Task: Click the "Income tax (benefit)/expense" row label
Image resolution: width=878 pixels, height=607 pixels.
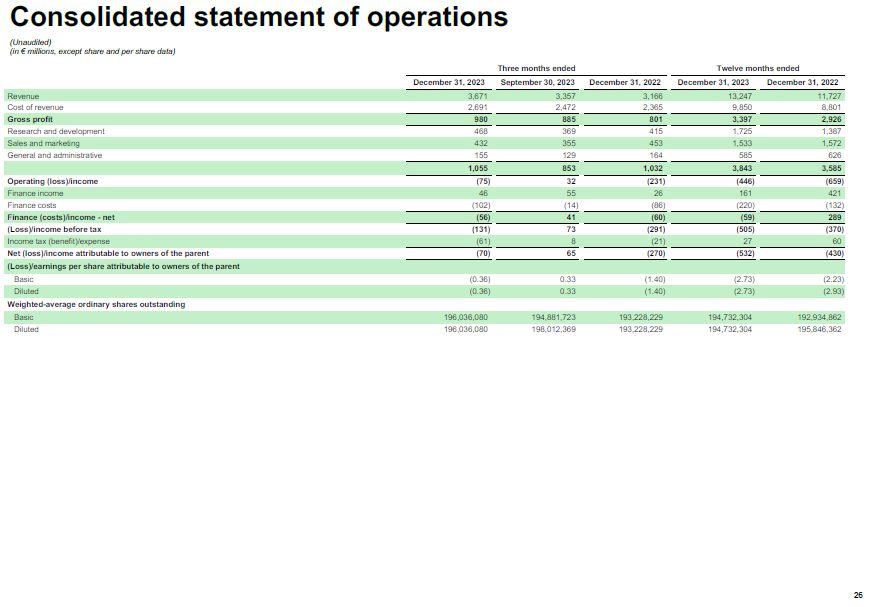Action: click(58, 241)
